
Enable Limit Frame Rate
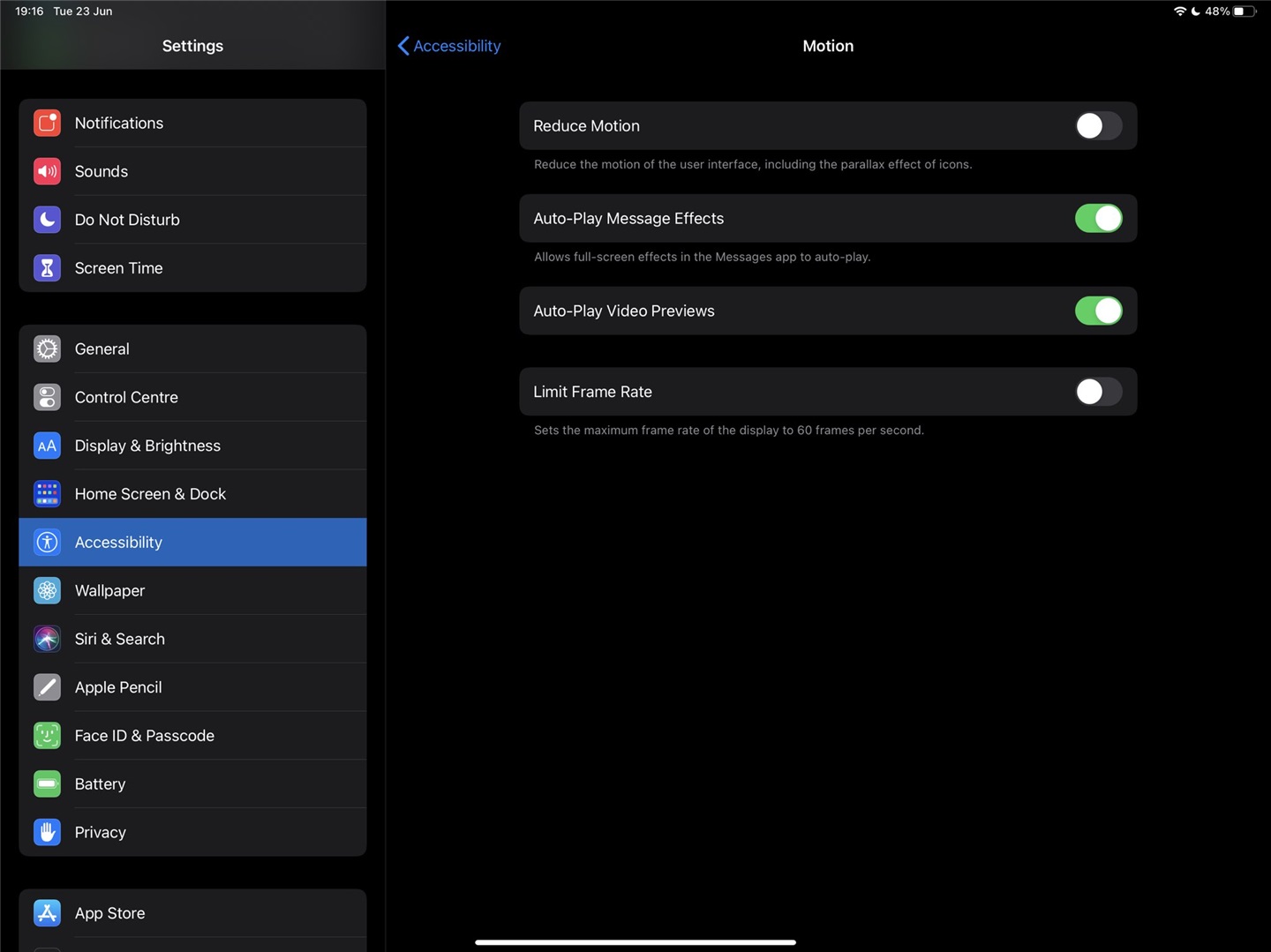1097,391
